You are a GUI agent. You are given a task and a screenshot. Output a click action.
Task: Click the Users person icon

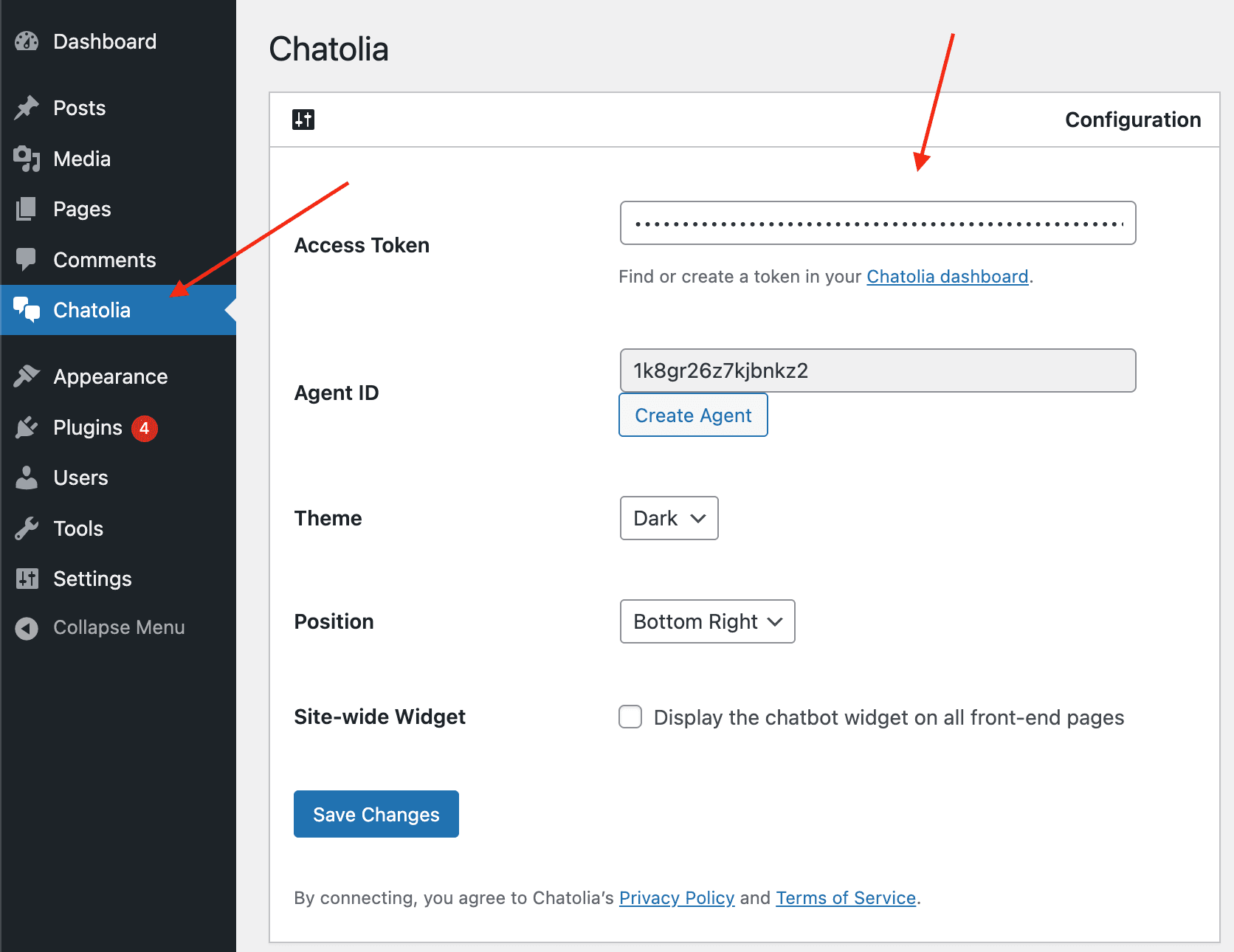pyautogui.click(x=27, y=478)
